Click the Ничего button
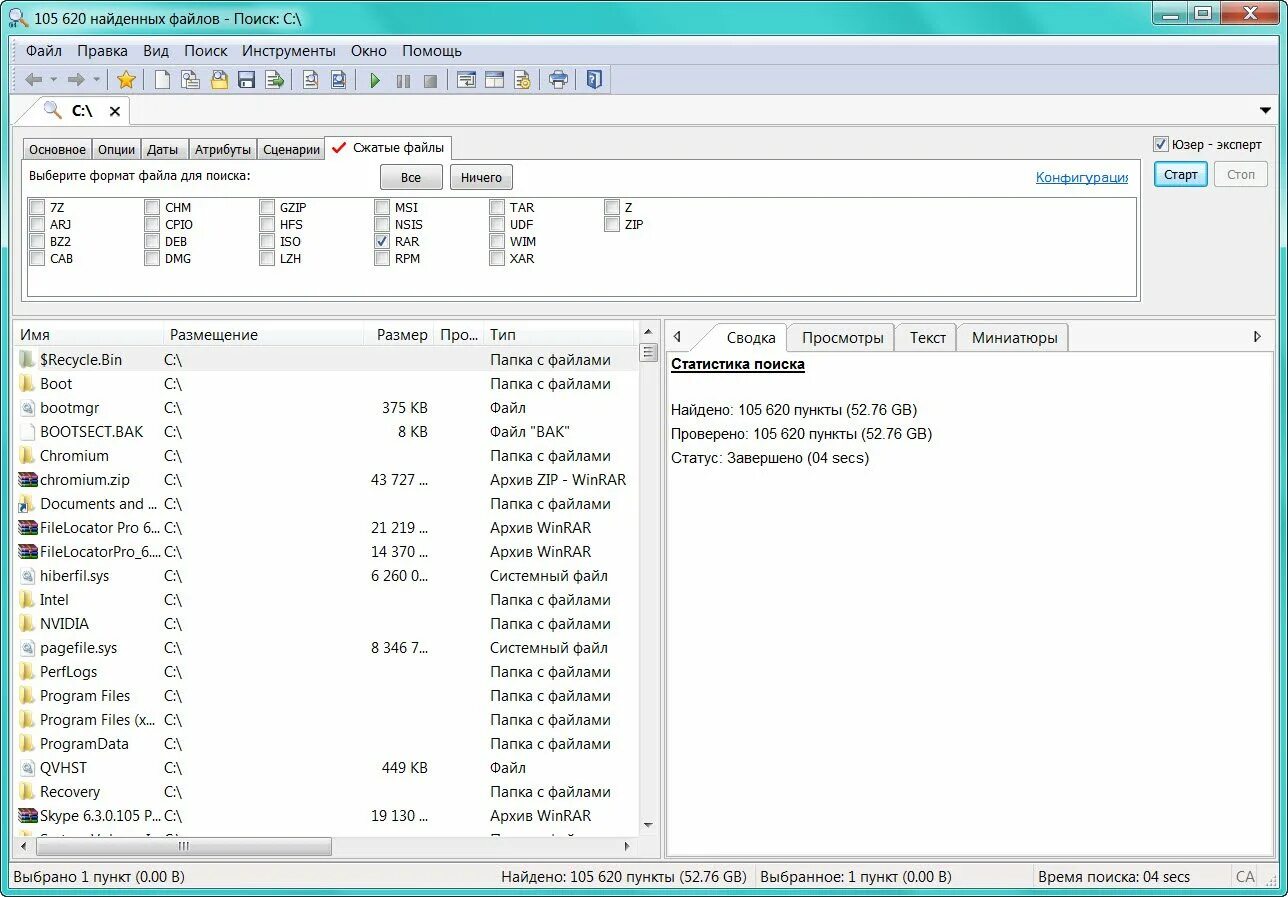1288x897 pixels. click(x=482, y=177)
